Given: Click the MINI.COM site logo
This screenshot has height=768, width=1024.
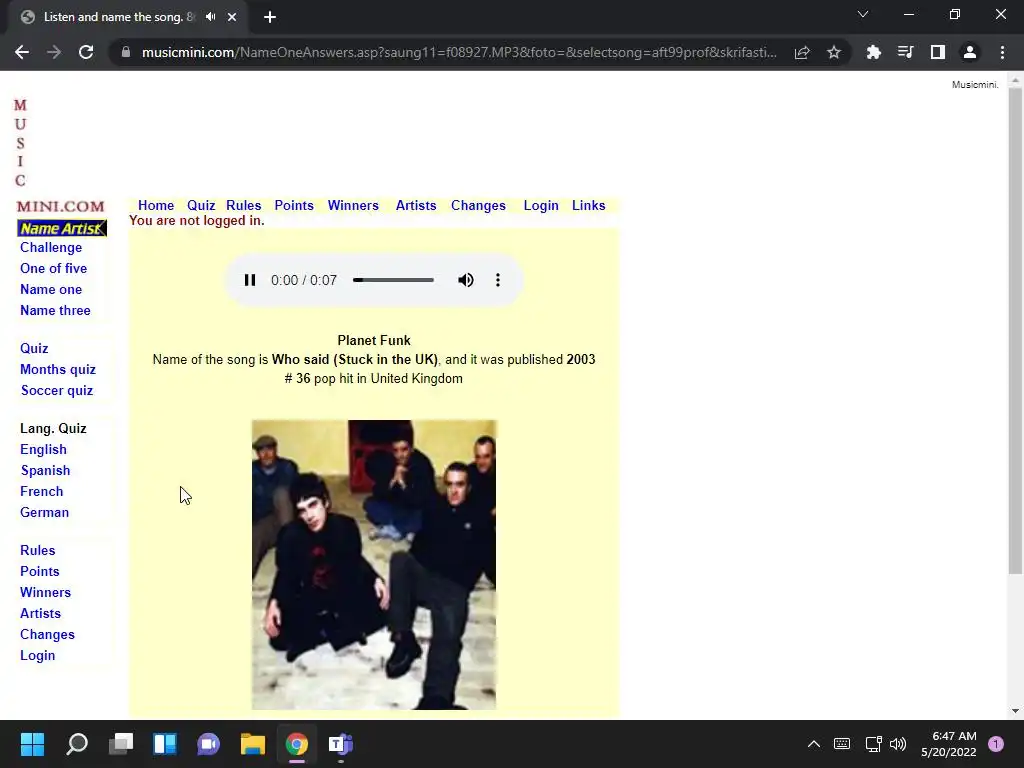Looking at the screenshot, I should point(60,206).
